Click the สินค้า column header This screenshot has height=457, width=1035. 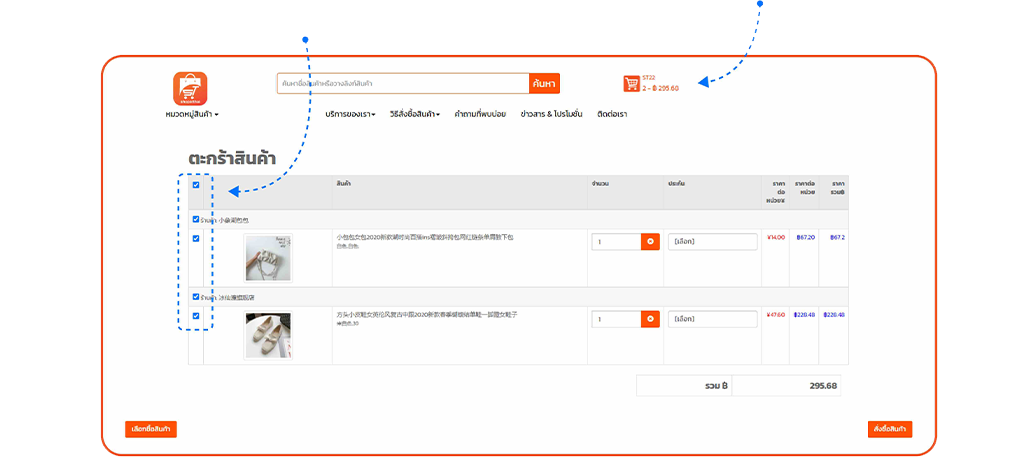pyautogui.click(x=343, y=183)
